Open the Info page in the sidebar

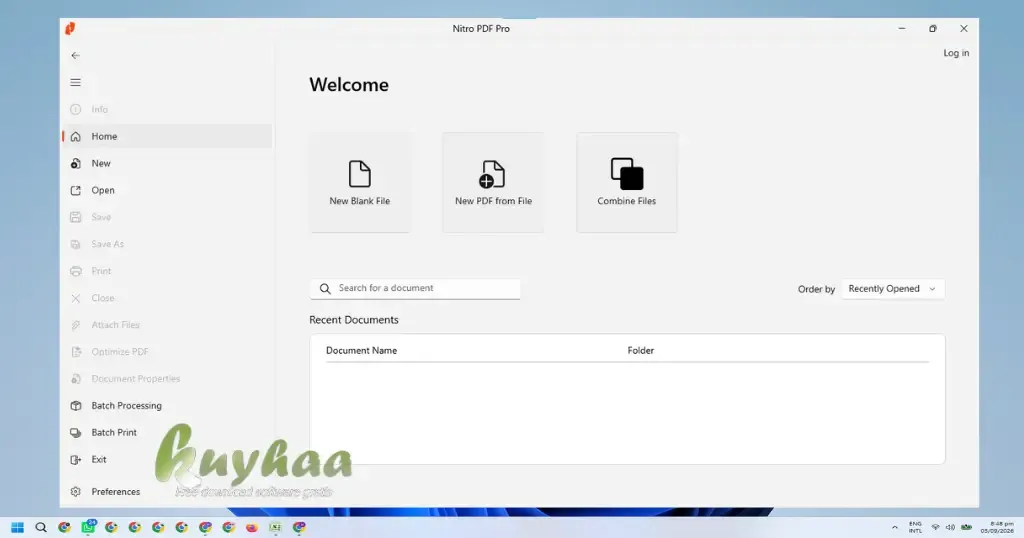167,109
